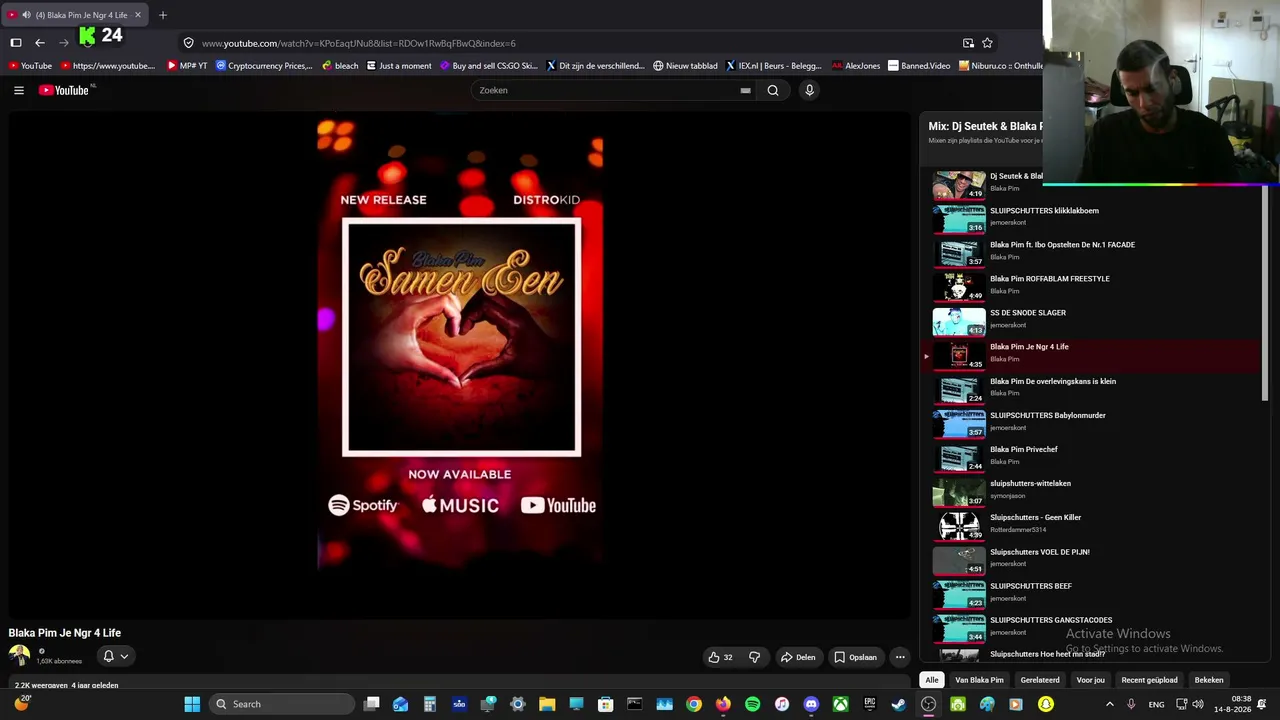Play SS DE SNODE SLAGER playlist item
The height and width of the screenshot is (720, 1280).
(1092, 319)
